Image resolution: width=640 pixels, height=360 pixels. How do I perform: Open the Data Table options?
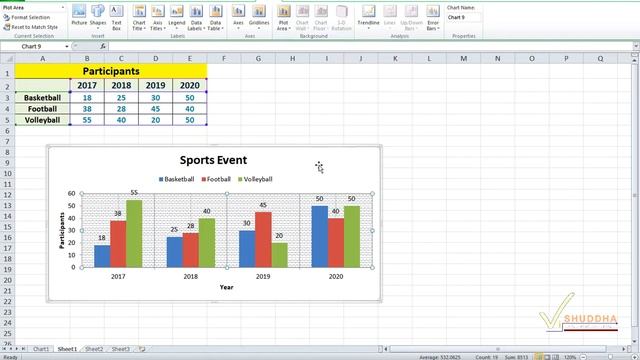click(x=216, y=17)
